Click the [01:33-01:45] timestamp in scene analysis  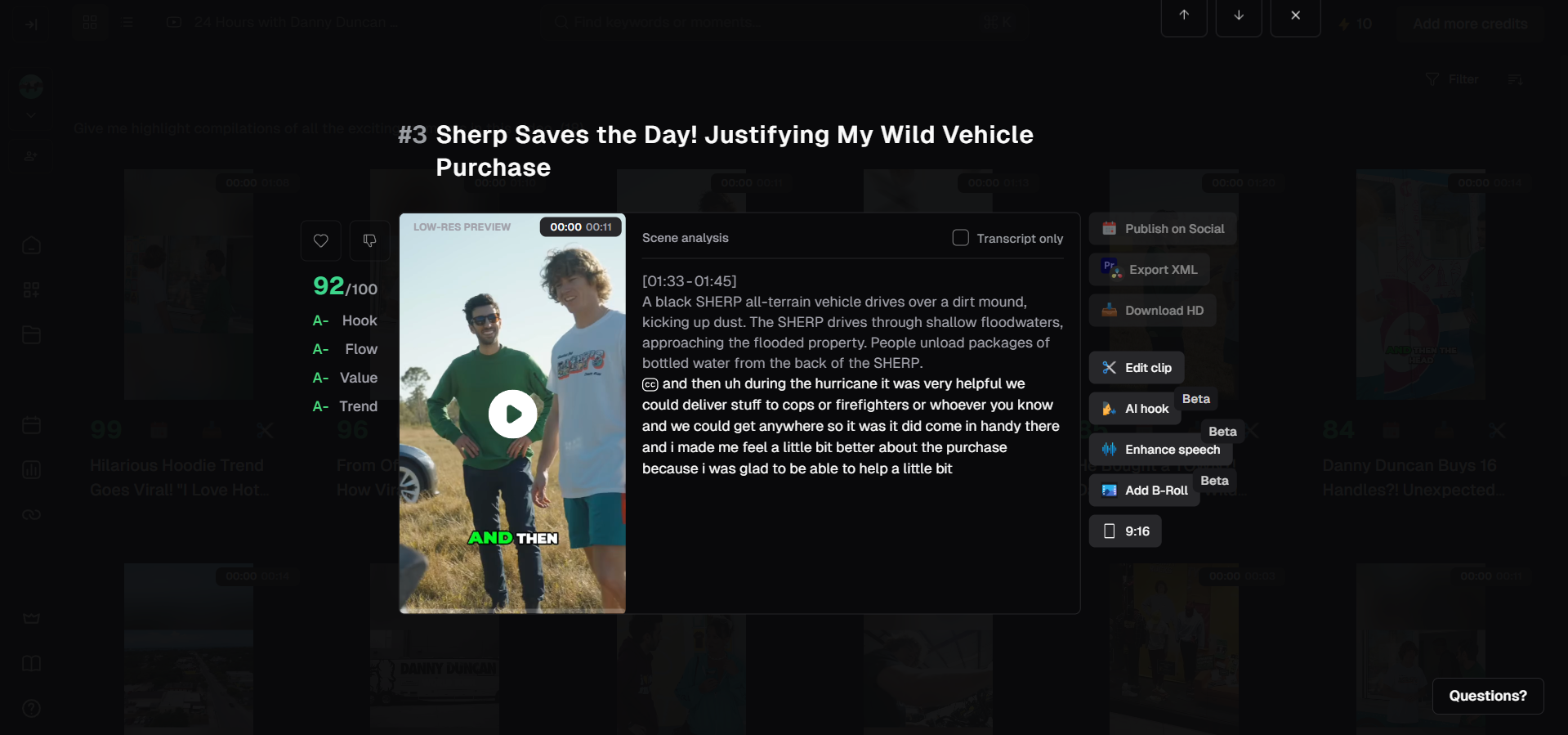pyautogui.click(x=690, y=281)
